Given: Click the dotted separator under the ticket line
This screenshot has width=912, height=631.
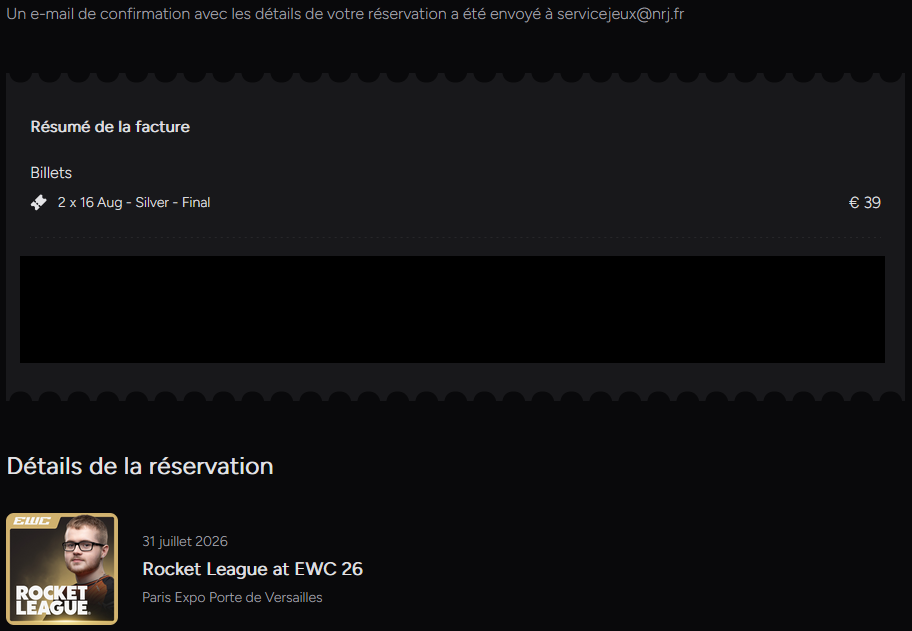Looking at the screenshot, I should coord(455,237).
